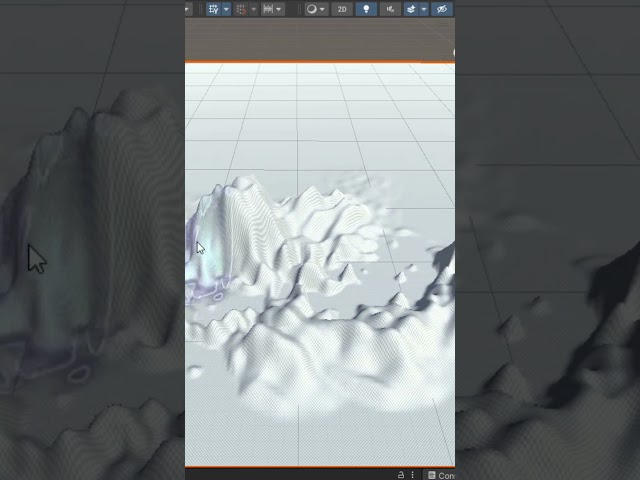This screenshot has width=640, height=480.
Task: Open the draw mode sphere dropdown
Action: [316, 9]
